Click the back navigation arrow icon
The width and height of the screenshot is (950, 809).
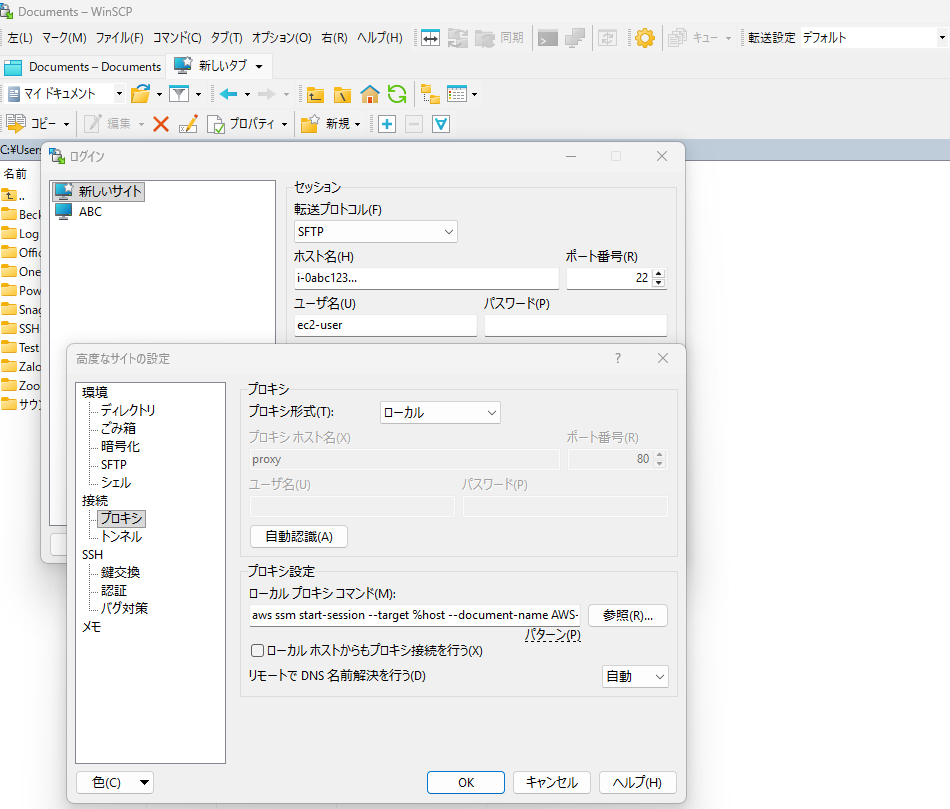(x=228, y=94)
